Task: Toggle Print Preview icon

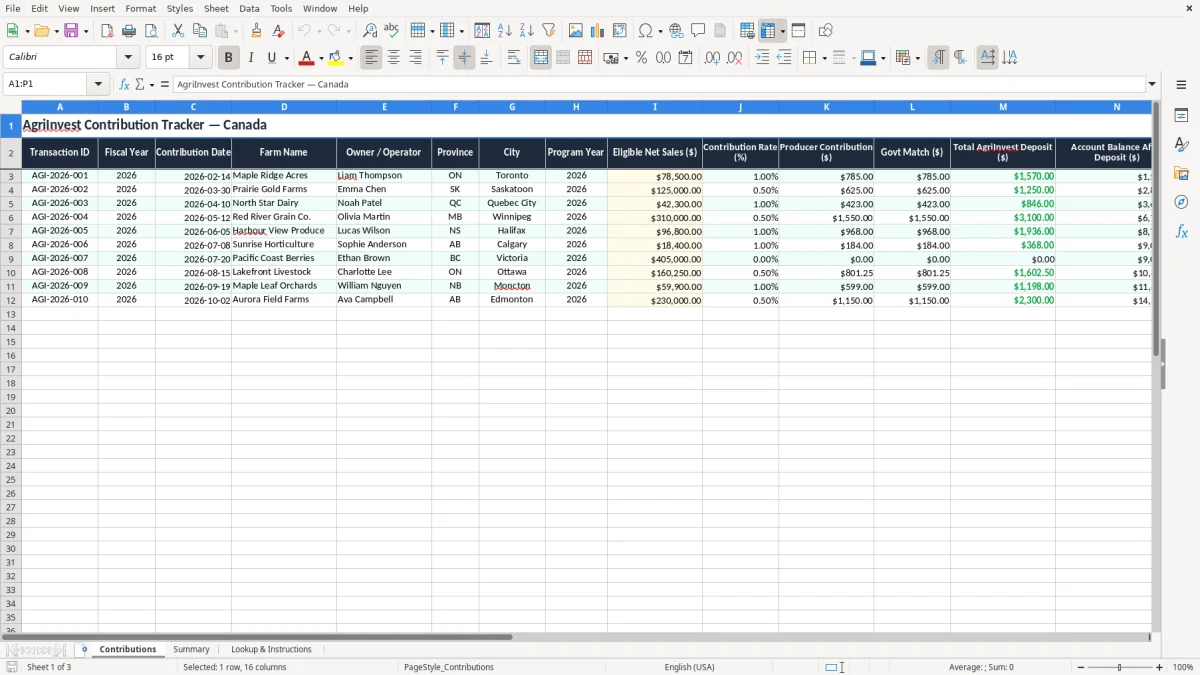Action: coord(151,31)
